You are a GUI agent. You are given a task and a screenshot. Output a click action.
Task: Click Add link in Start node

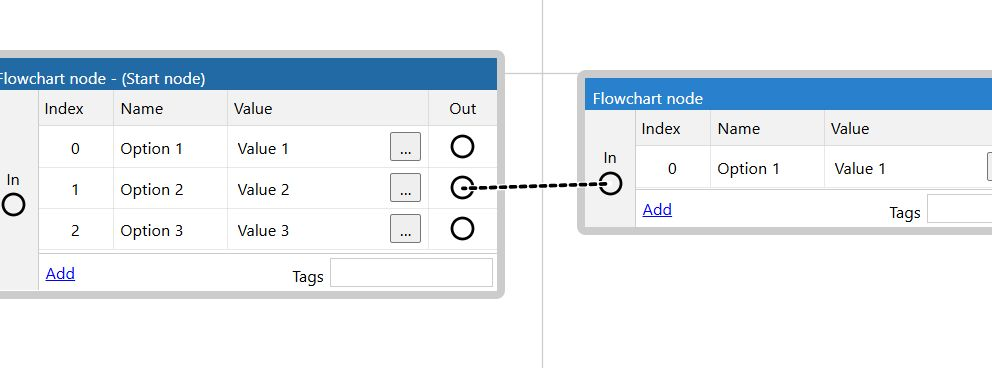click(x=60, y=273)
